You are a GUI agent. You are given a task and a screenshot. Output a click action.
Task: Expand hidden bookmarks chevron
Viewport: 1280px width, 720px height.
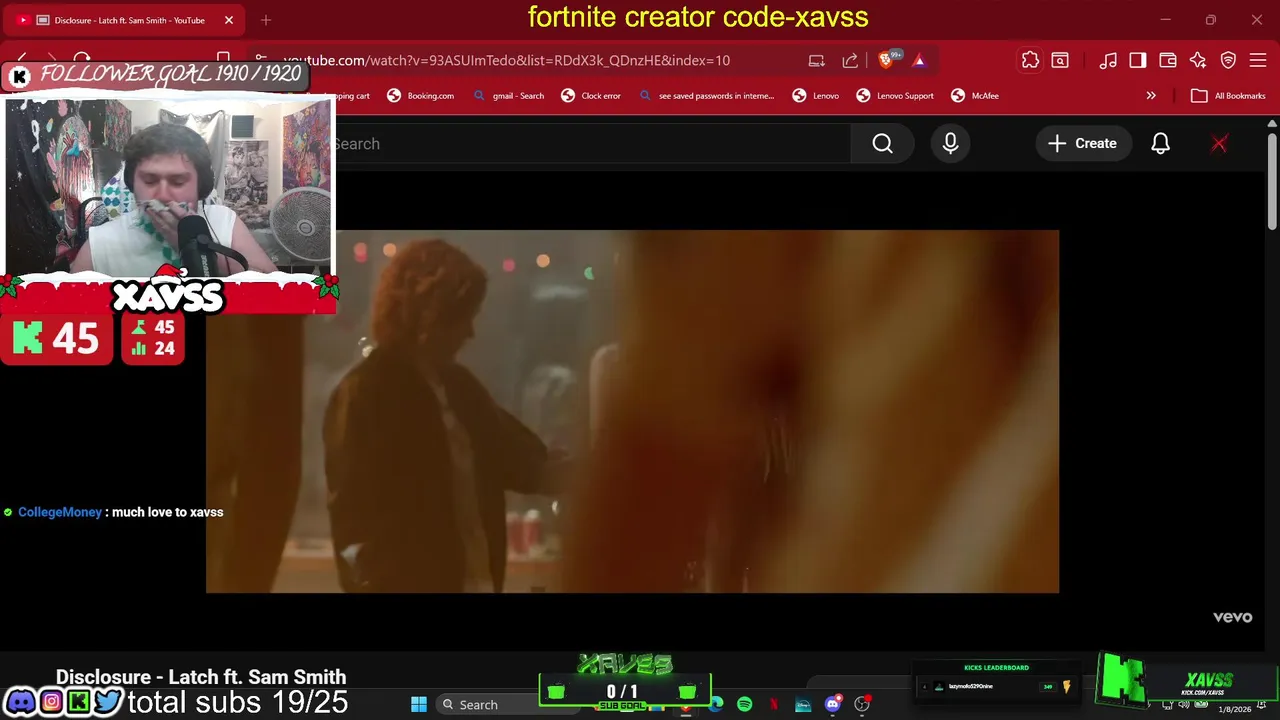tap(1151, 96)
